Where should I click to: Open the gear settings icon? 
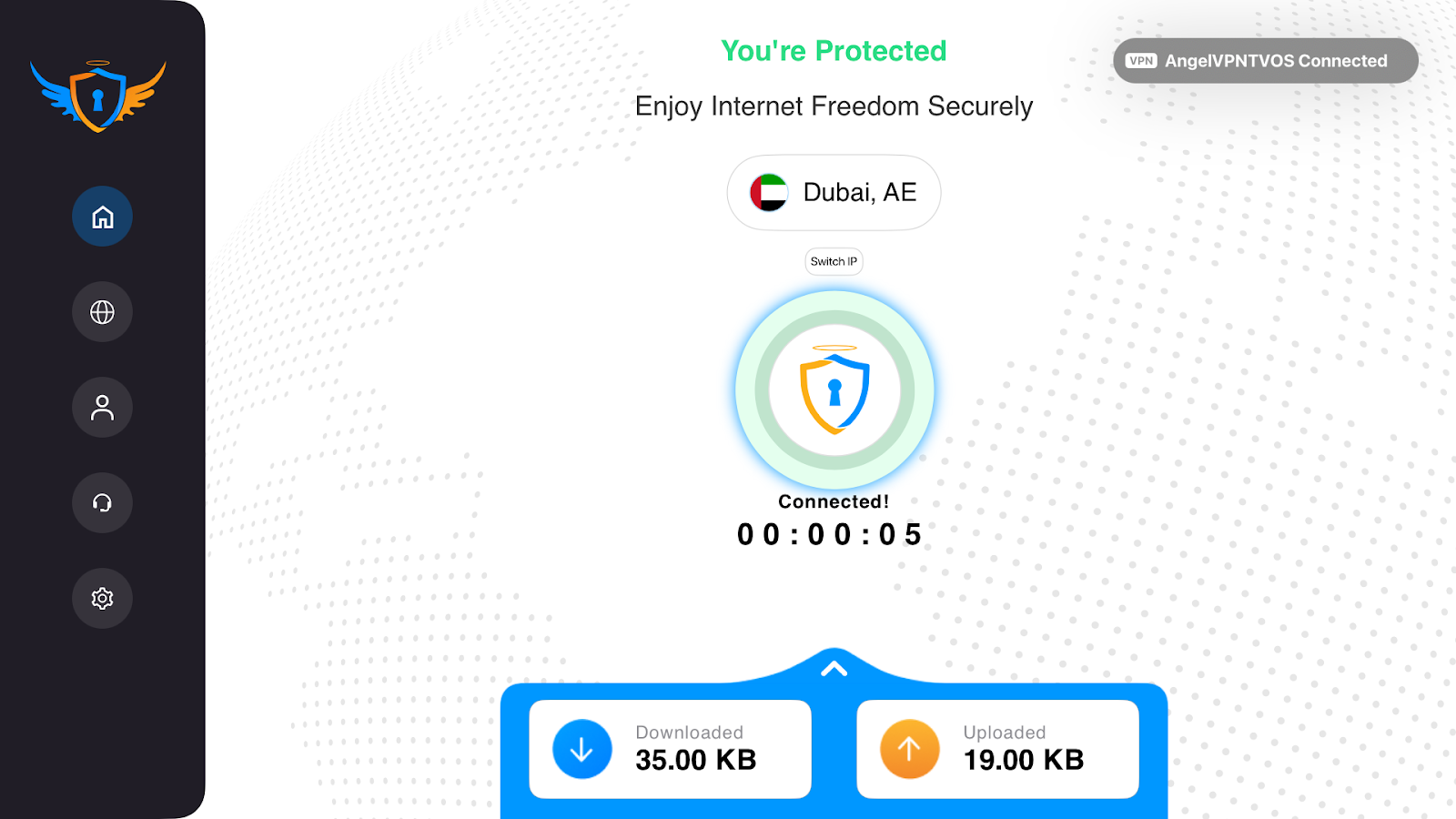(x=102, y=599)
